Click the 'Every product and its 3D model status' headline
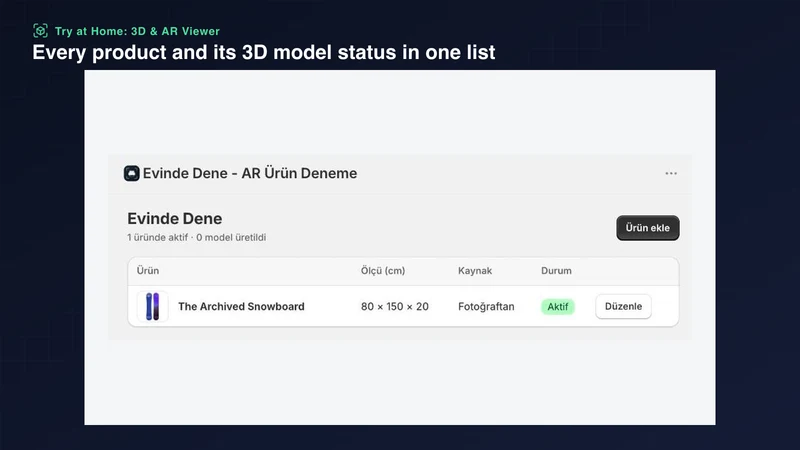This screenshot has width=800, height=450. click(264, 53)
